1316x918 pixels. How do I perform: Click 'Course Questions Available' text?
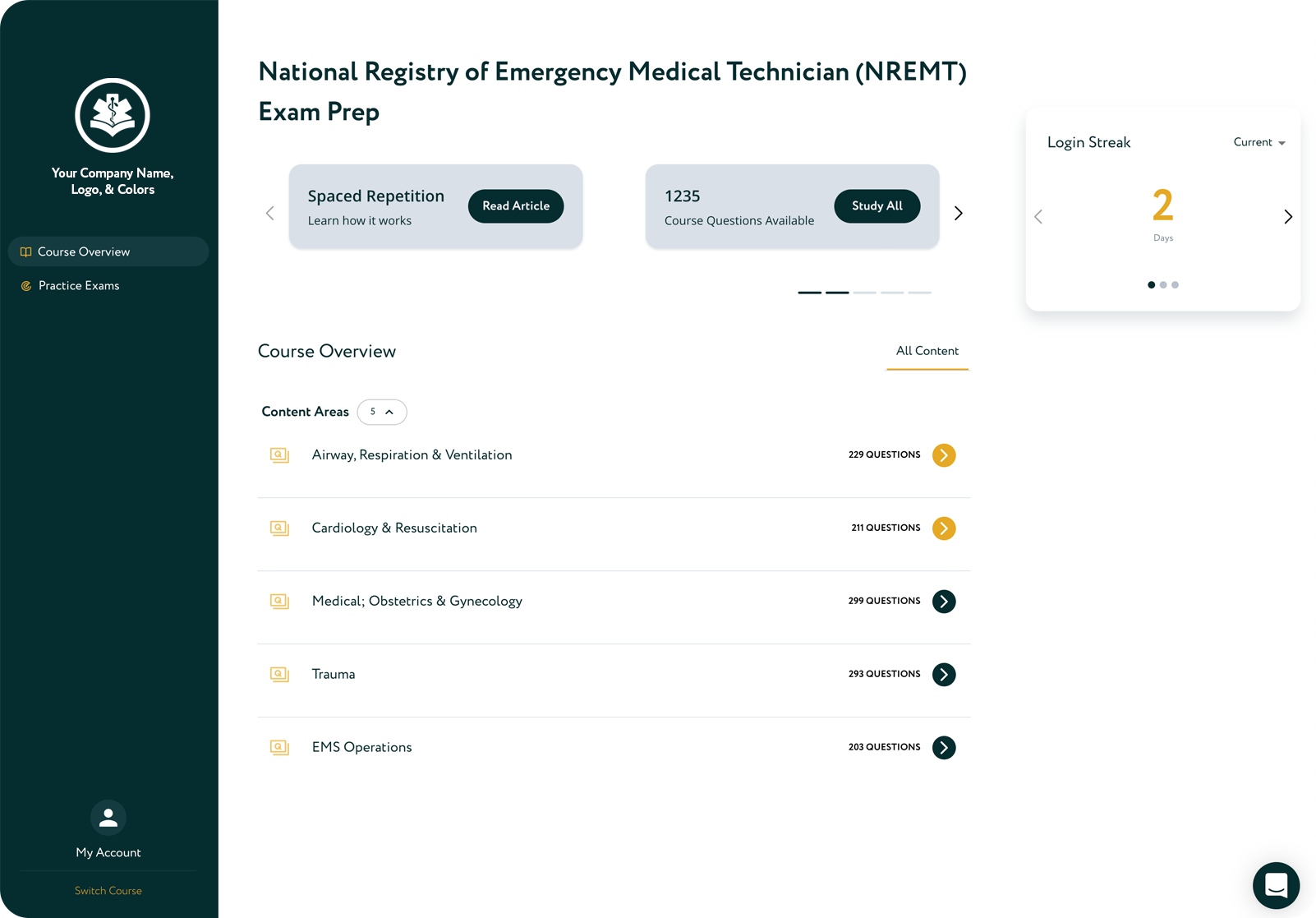(x=739, y=221)
